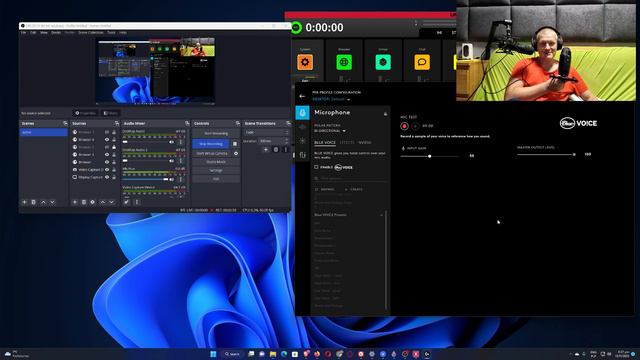Mute the Desktop Audio 2 channel

172,161
